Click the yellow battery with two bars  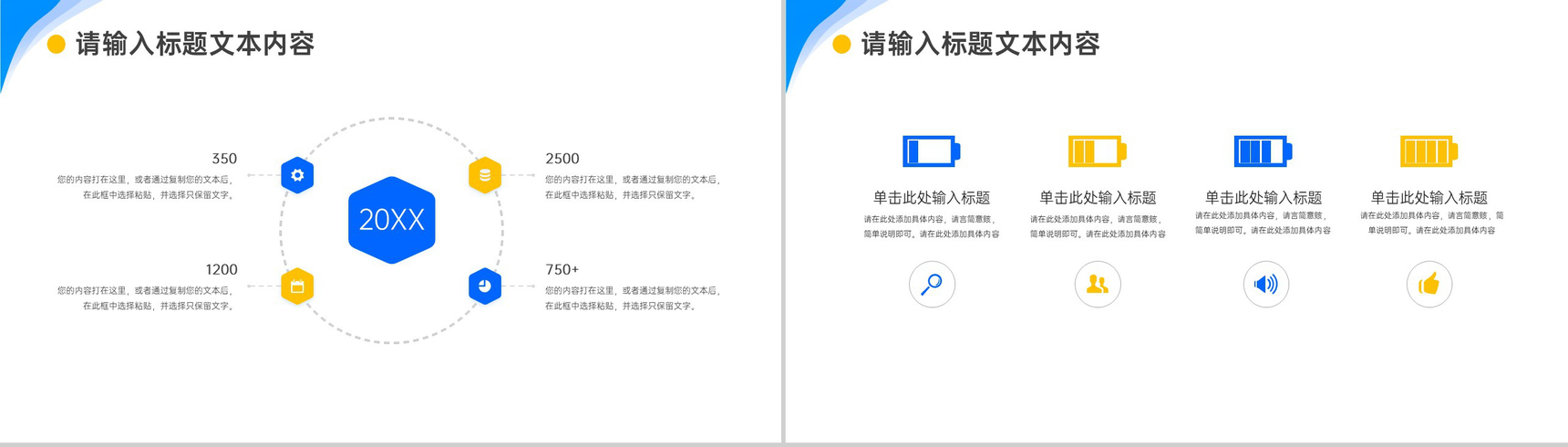[x=1098, y=151]
